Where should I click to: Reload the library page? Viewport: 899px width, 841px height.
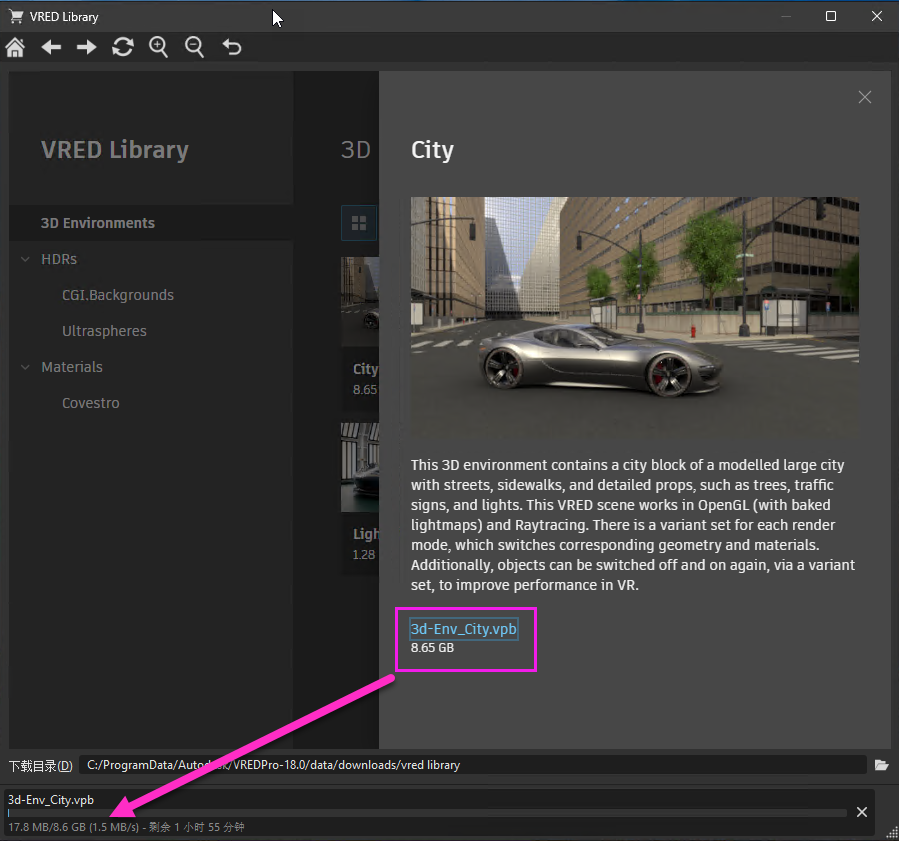[x=123, y=47]
